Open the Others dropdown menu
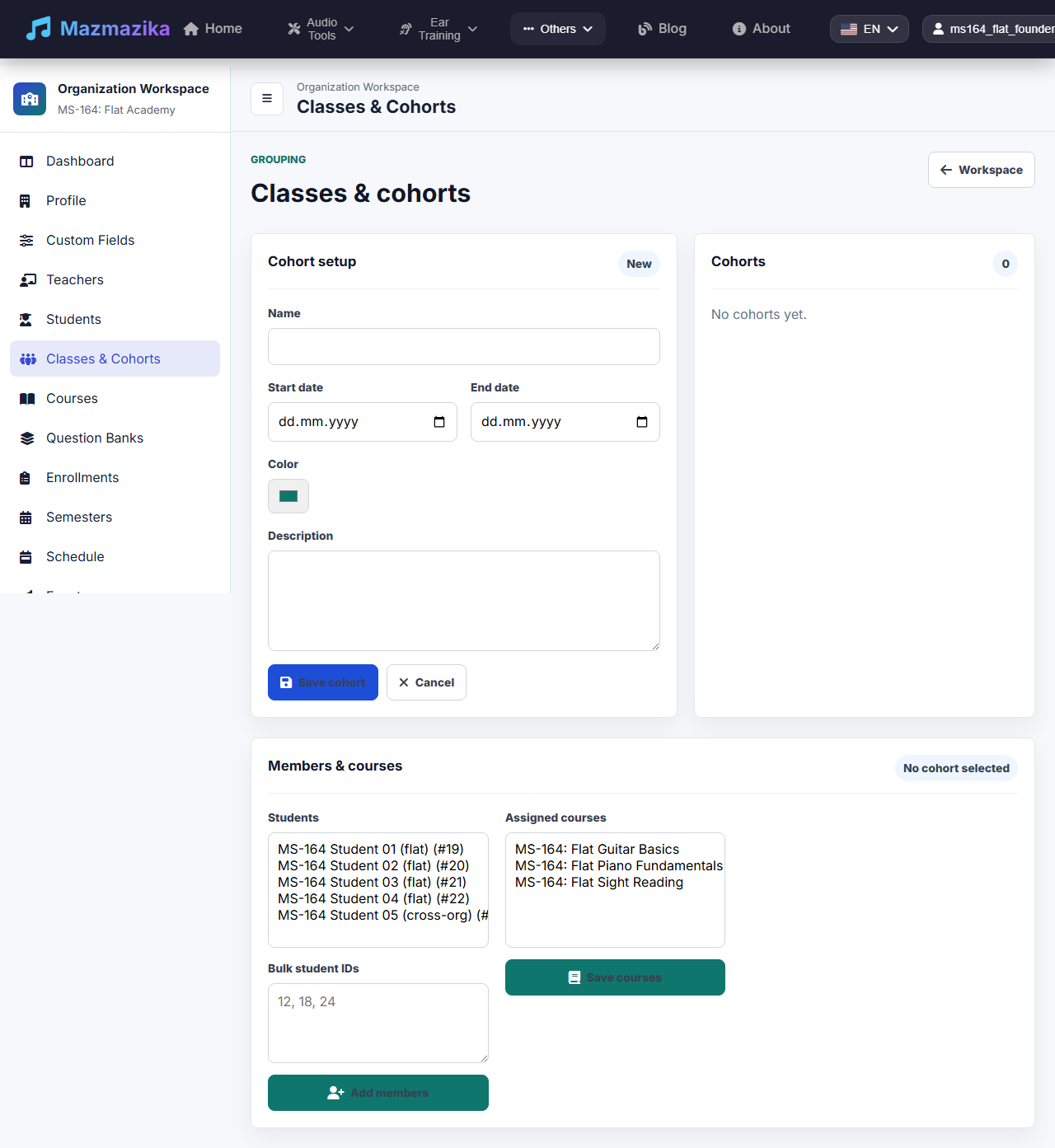 558,29
